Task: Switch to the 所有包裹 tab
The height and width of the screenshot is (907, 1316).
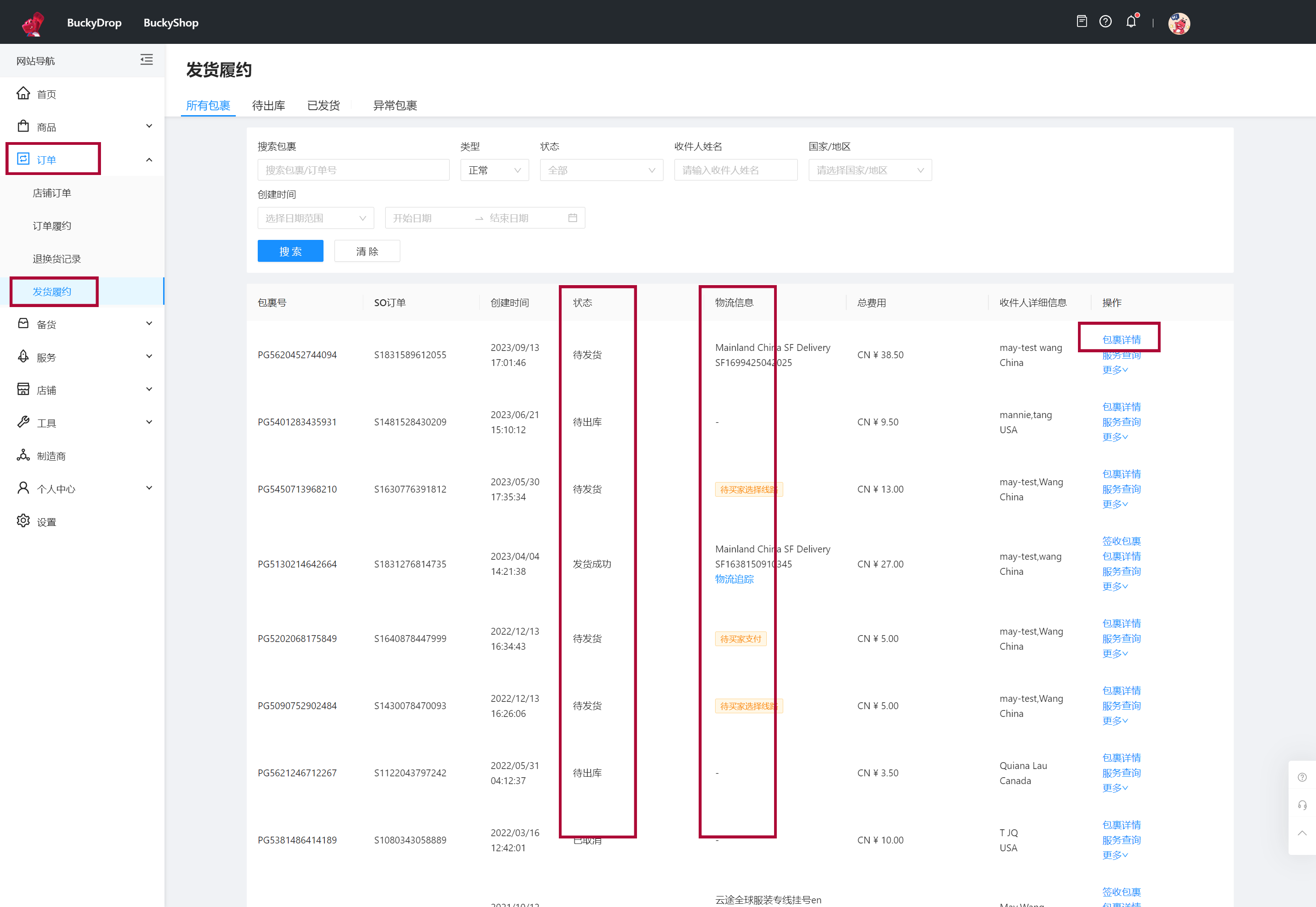Action: [208, 105]
